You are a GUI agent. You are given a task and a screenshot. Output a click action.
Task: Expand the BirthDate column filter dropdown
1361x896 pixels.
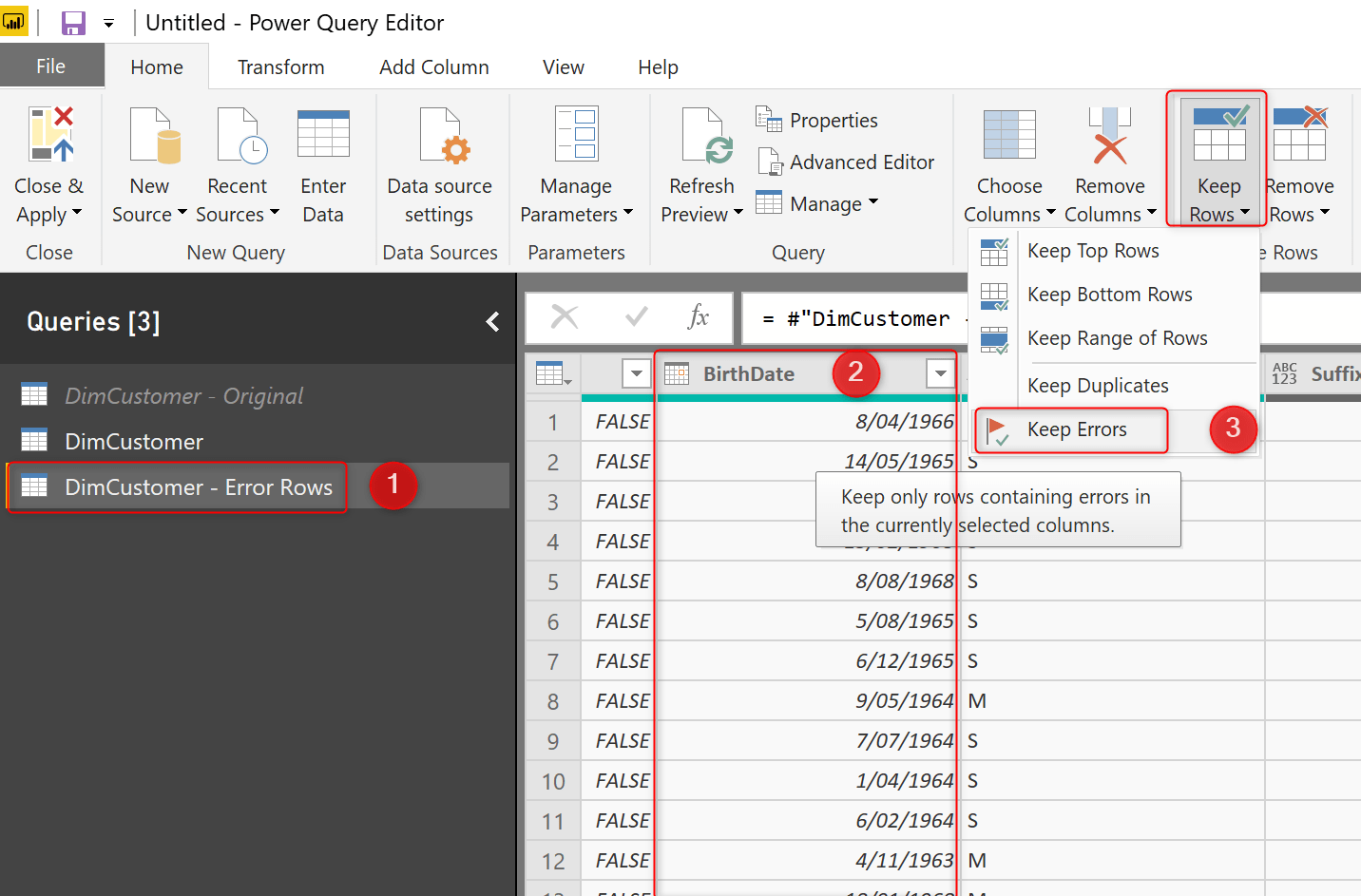click(940, 373)
